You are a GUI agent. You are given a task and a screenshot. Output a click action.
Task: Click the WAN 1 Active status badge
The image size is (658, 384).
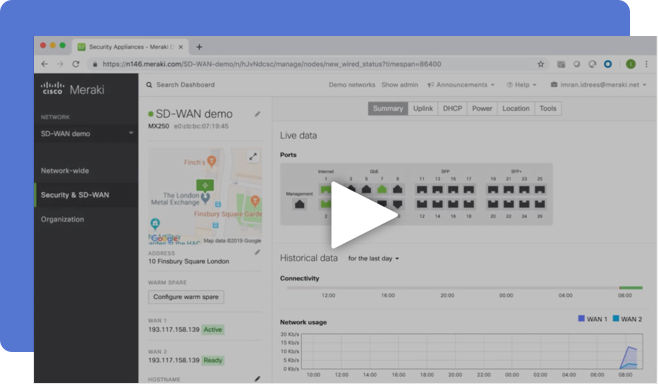213,329
